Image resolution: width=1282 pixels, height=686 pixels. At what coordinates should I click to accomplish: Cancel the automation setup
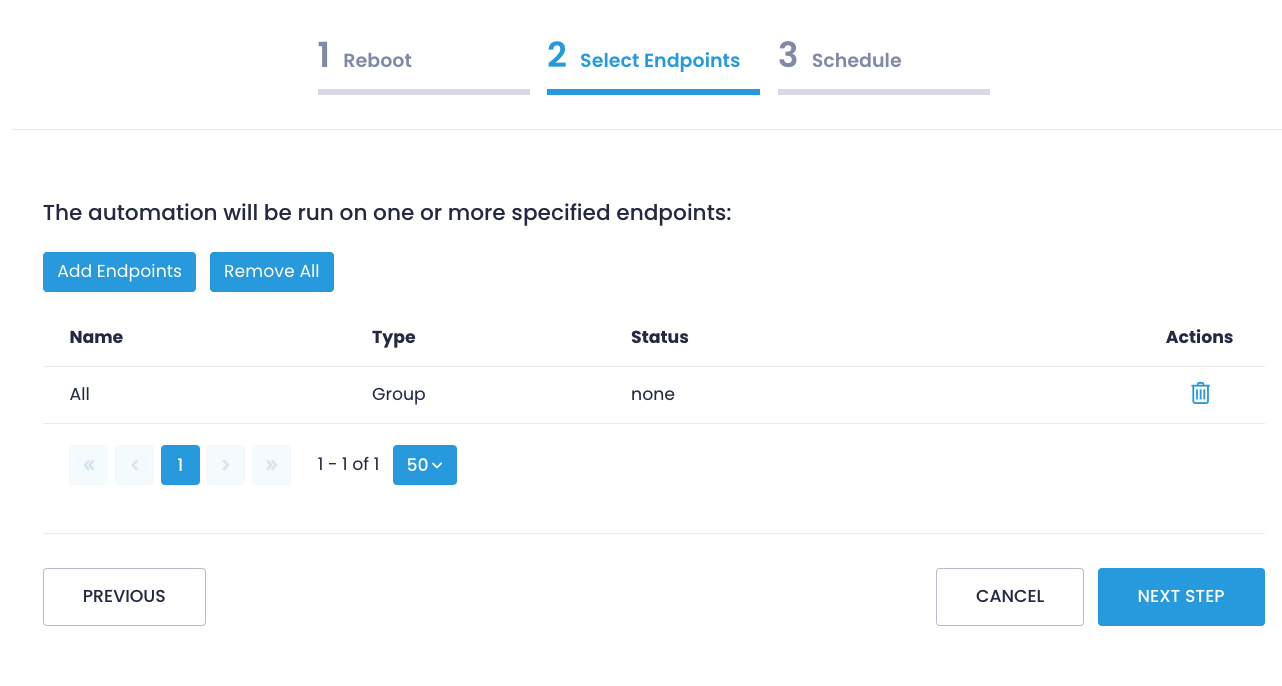click(1009, 596)
